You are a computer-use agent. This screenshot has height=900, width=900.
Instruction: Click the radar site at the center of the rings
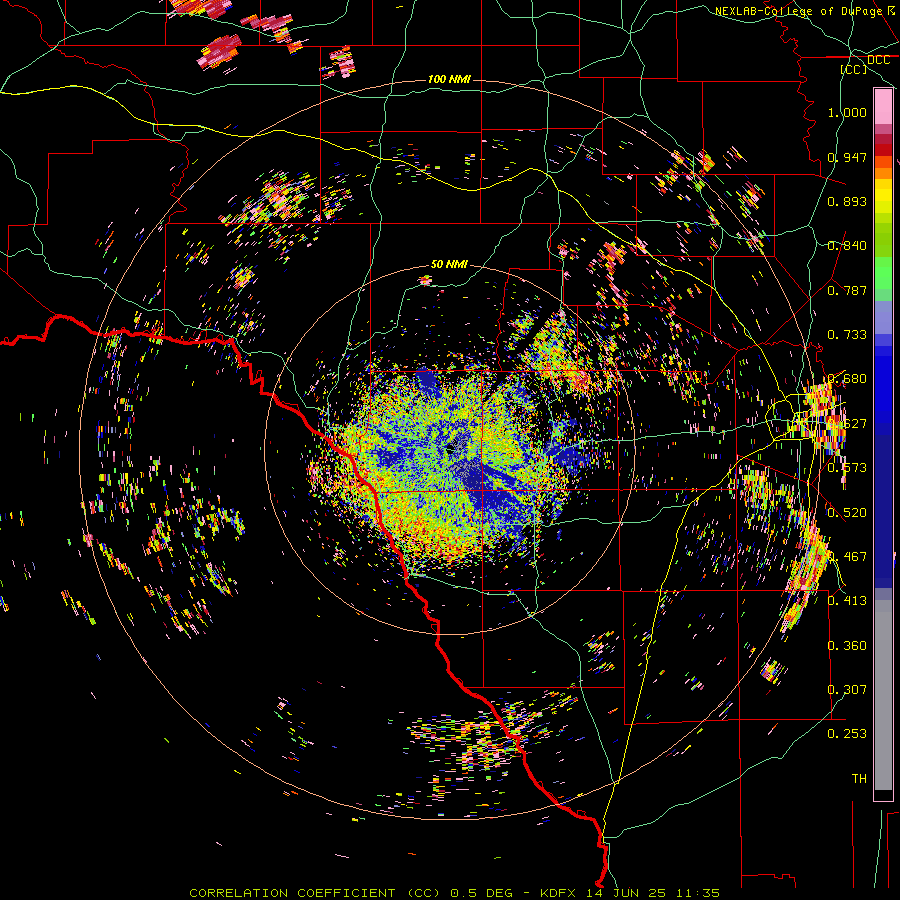tap(450, 449)
